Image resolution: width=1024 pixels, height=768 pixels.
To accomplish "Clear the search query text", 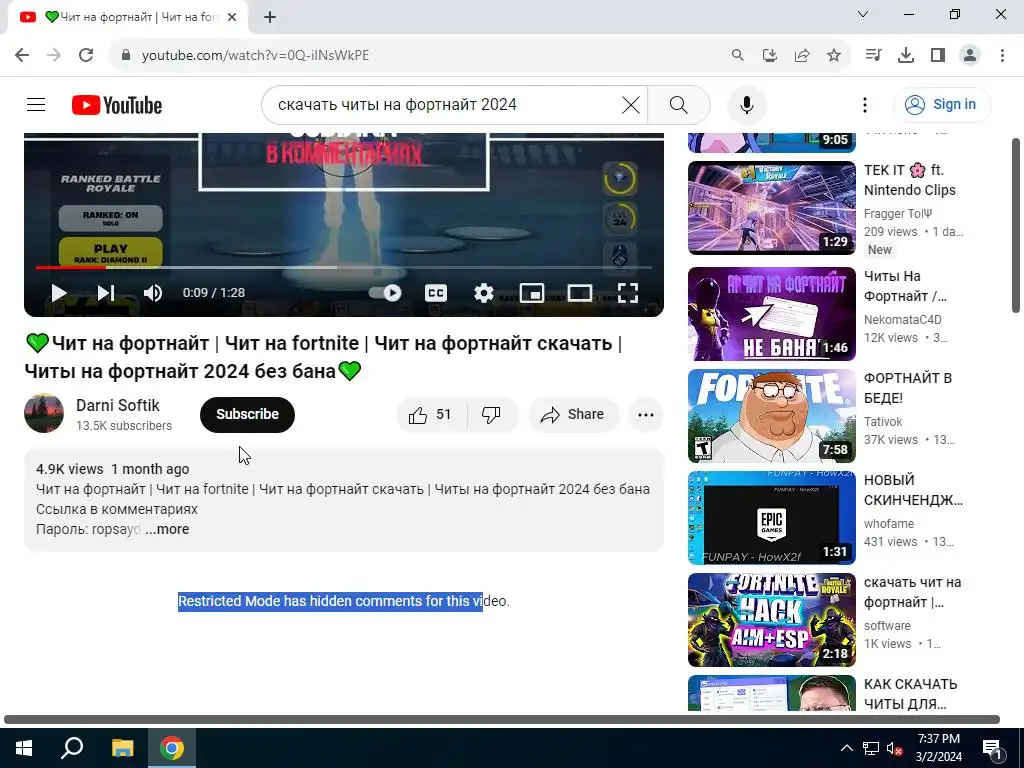I will click(631, 104).
